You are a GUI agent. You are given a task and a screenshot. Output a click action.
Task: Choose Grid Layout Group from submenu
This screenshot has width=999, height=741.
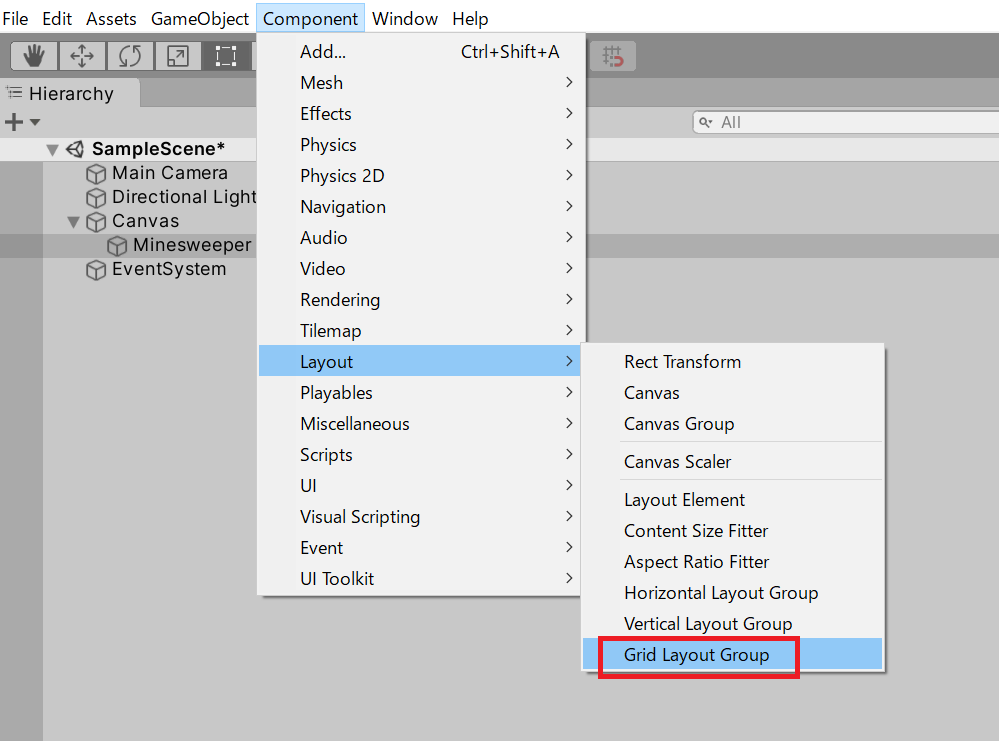696,655
